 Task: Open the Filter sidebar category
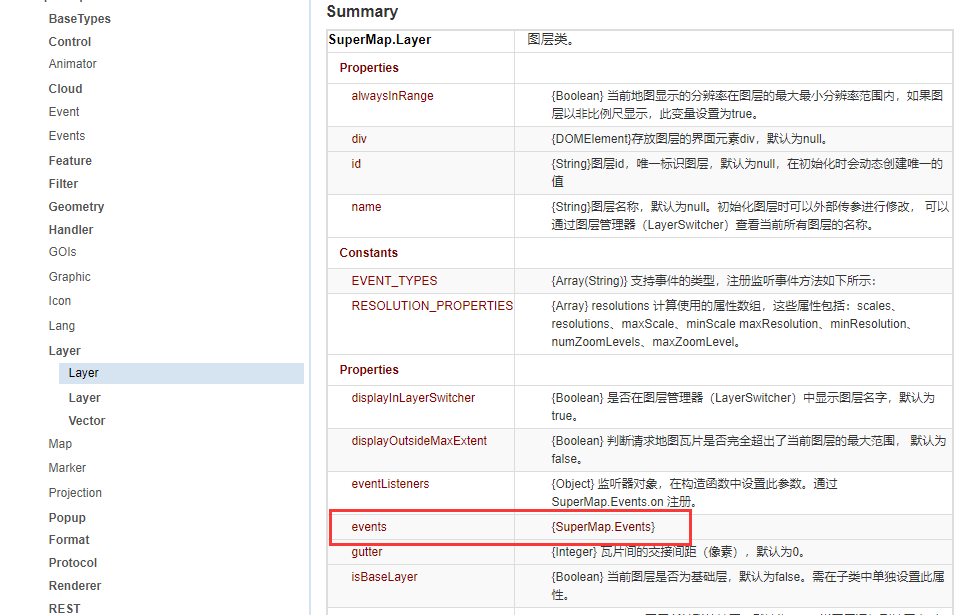click(x=63, y=183)
